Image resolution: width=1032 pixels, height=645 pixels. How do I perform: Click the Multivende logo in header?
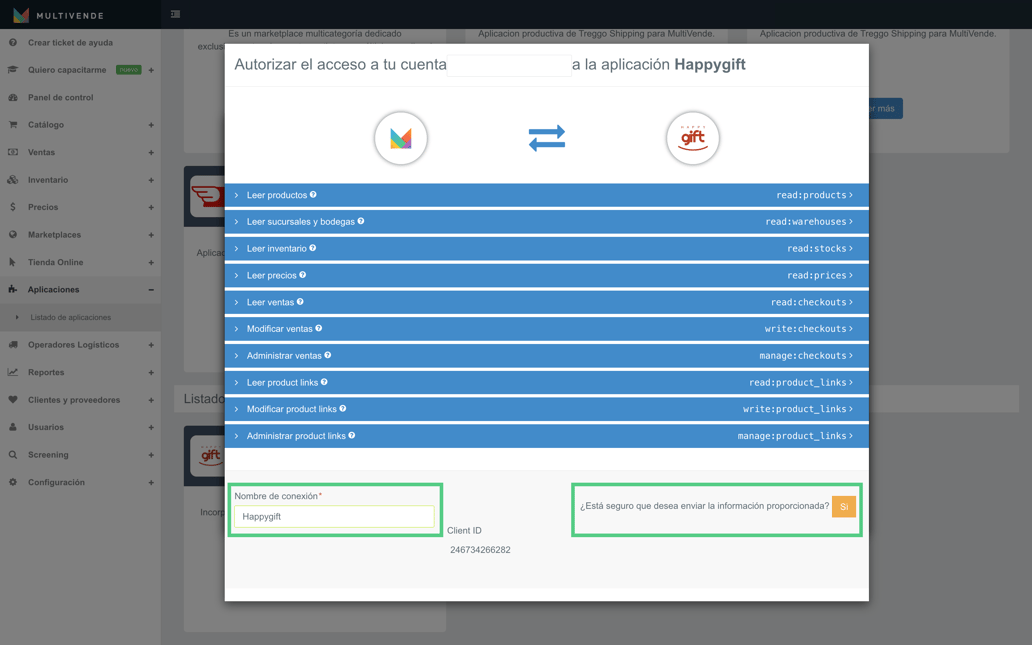point(59,14)
